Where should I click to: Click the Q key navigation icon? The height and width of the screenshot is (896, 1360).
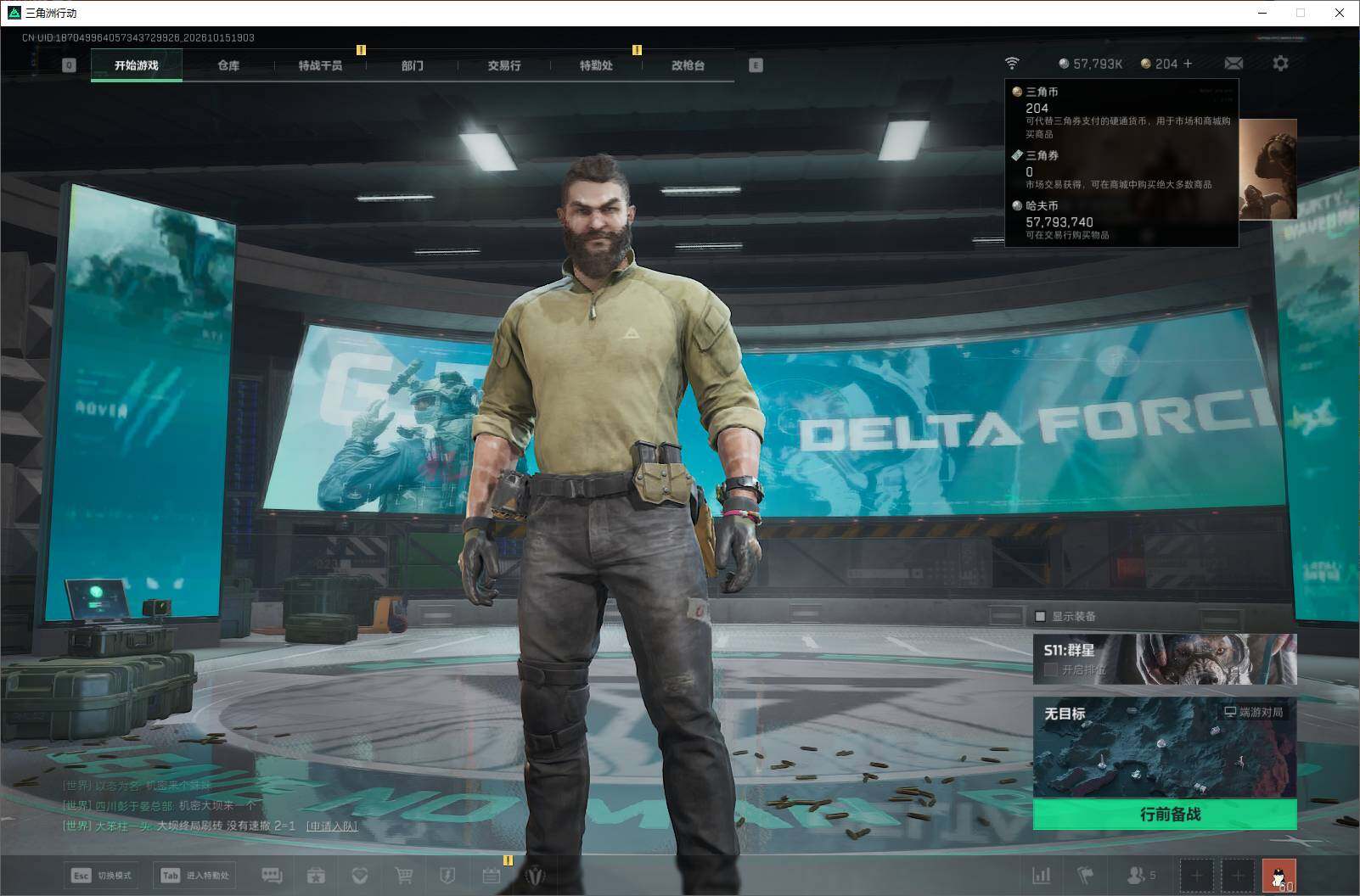pyautogui.click(x=69, y=65)
